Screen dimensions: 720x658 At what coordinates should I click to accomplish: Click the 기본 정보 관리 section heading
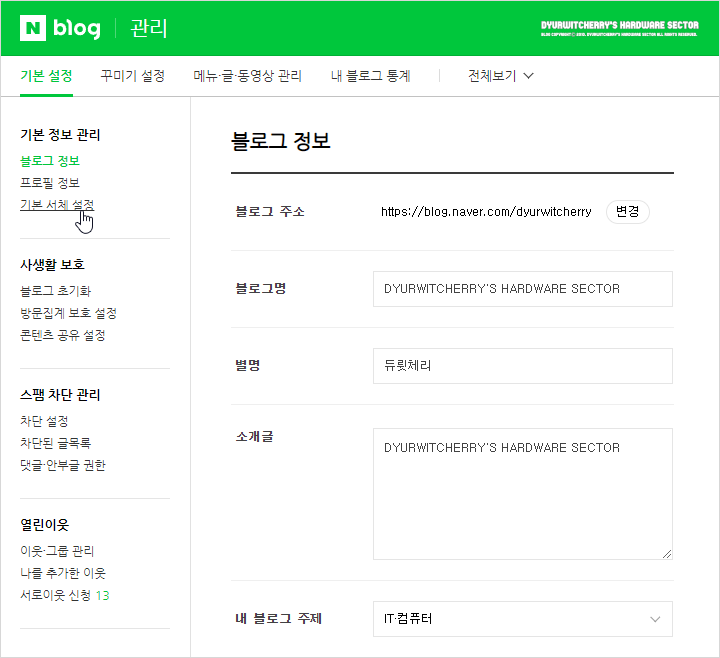tap(60, 135)
